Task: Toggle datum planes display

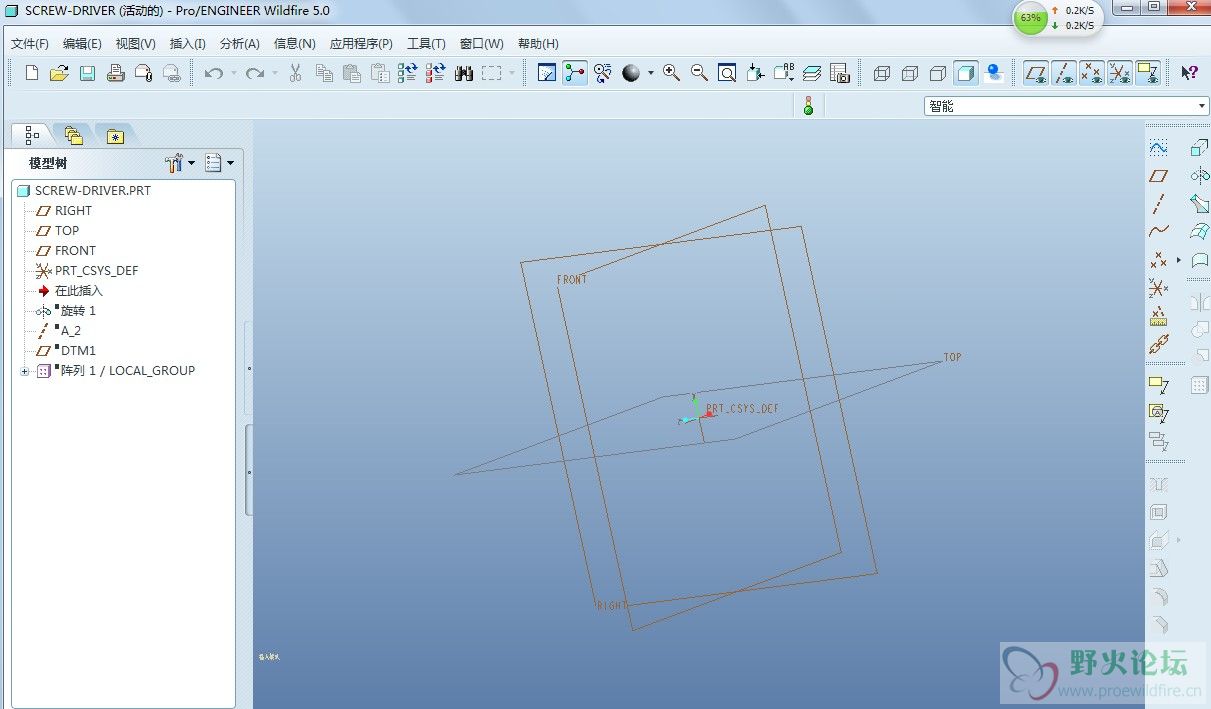Action: tap(1037, 73)
